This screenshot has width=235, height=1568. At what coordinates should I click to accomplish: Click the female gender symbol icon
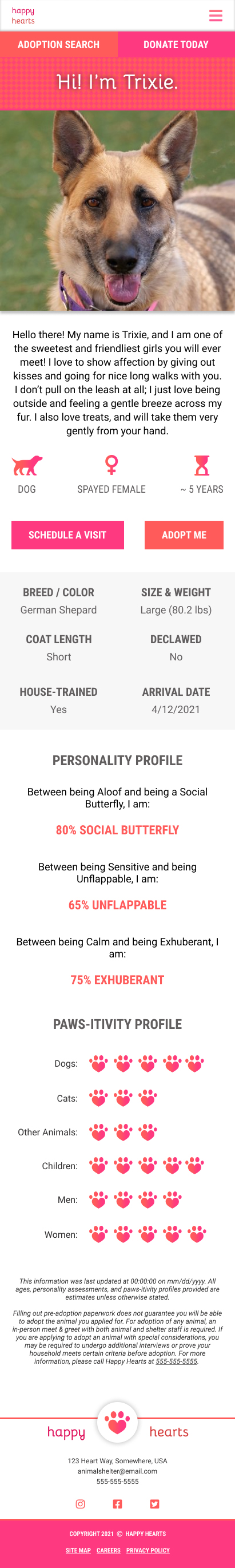111,465
